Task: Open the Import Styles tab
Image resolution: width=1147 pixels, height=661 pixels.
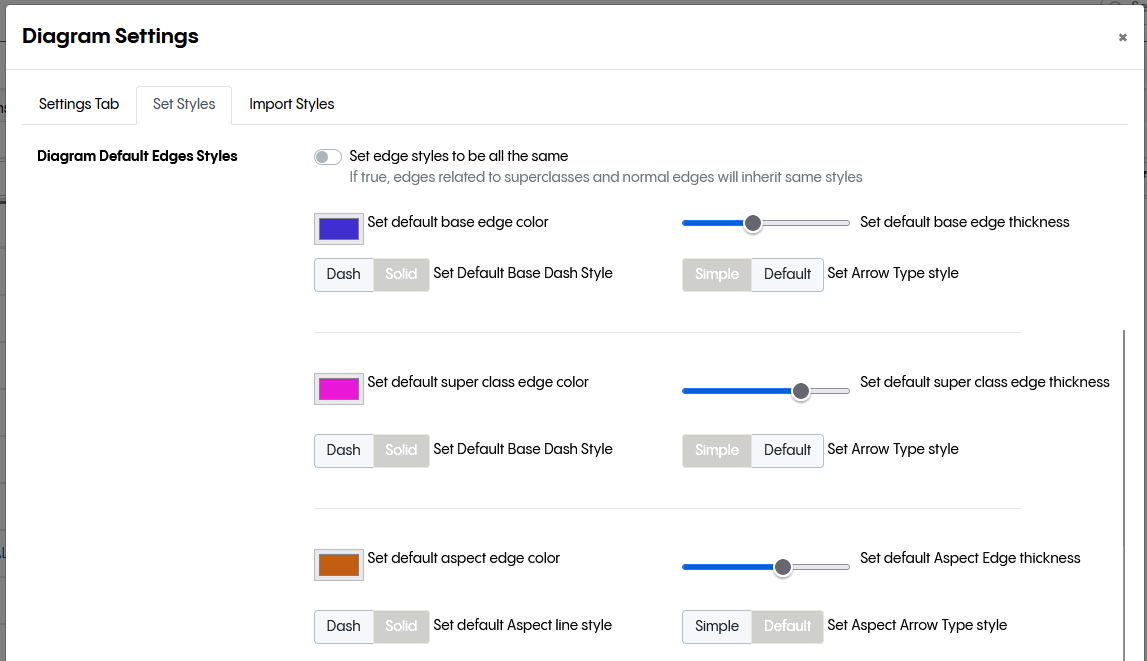Action: 291,104
